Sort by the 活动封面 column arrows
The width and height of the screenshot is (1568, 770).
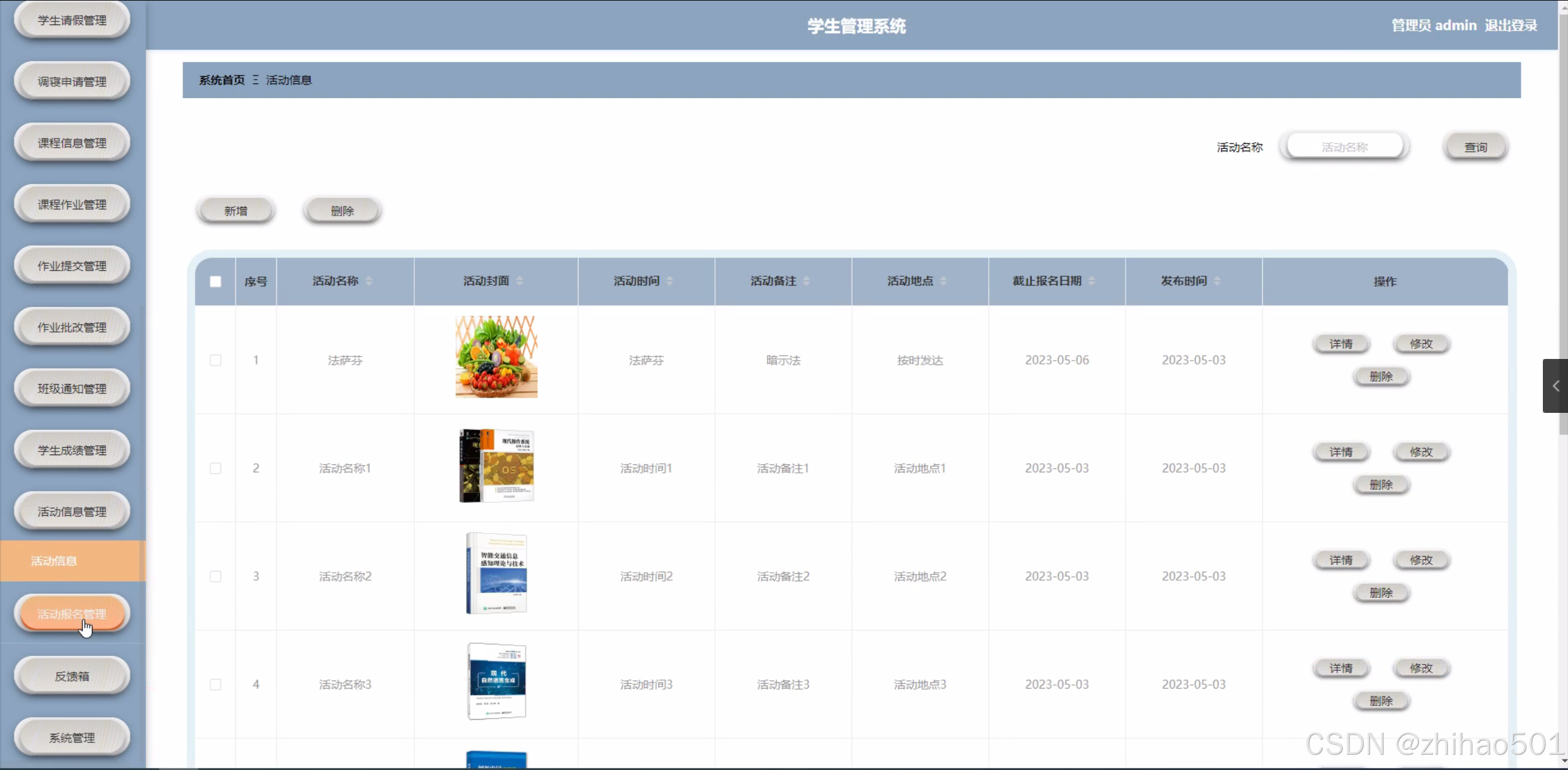pyautogui.click(x=520, y=281)
